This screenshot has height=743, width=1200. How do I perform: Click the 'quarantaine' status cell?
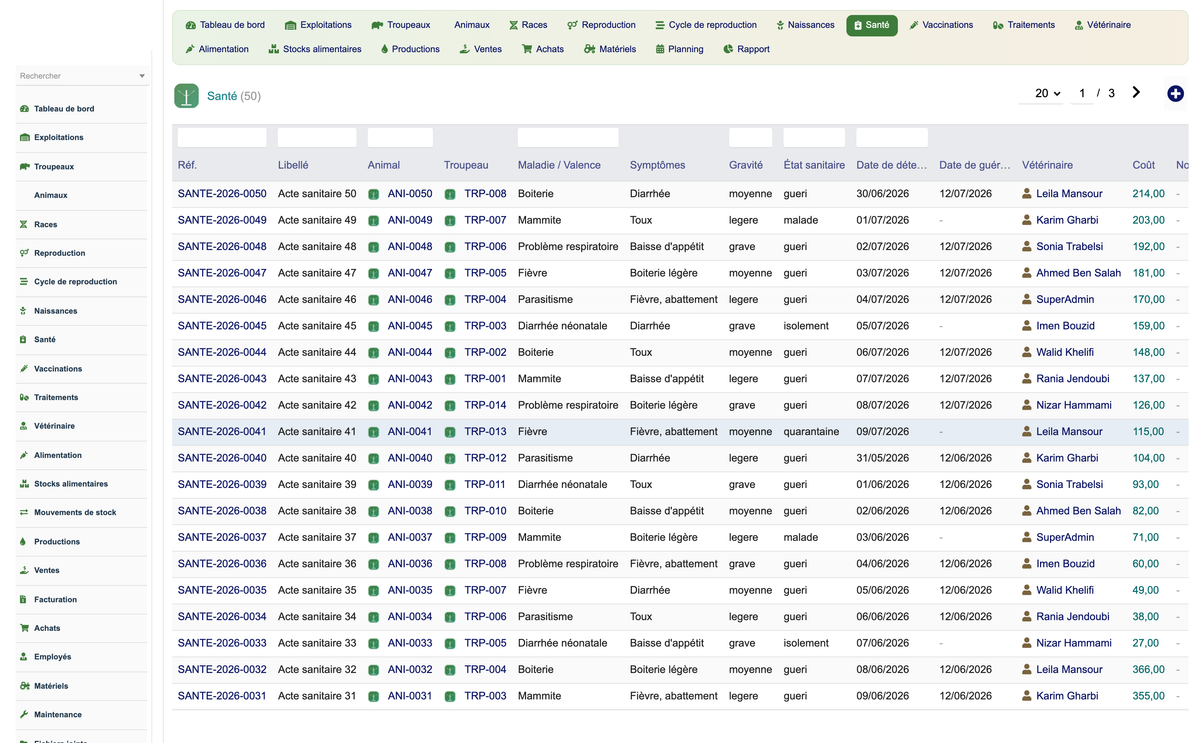(x=812, y=432)
